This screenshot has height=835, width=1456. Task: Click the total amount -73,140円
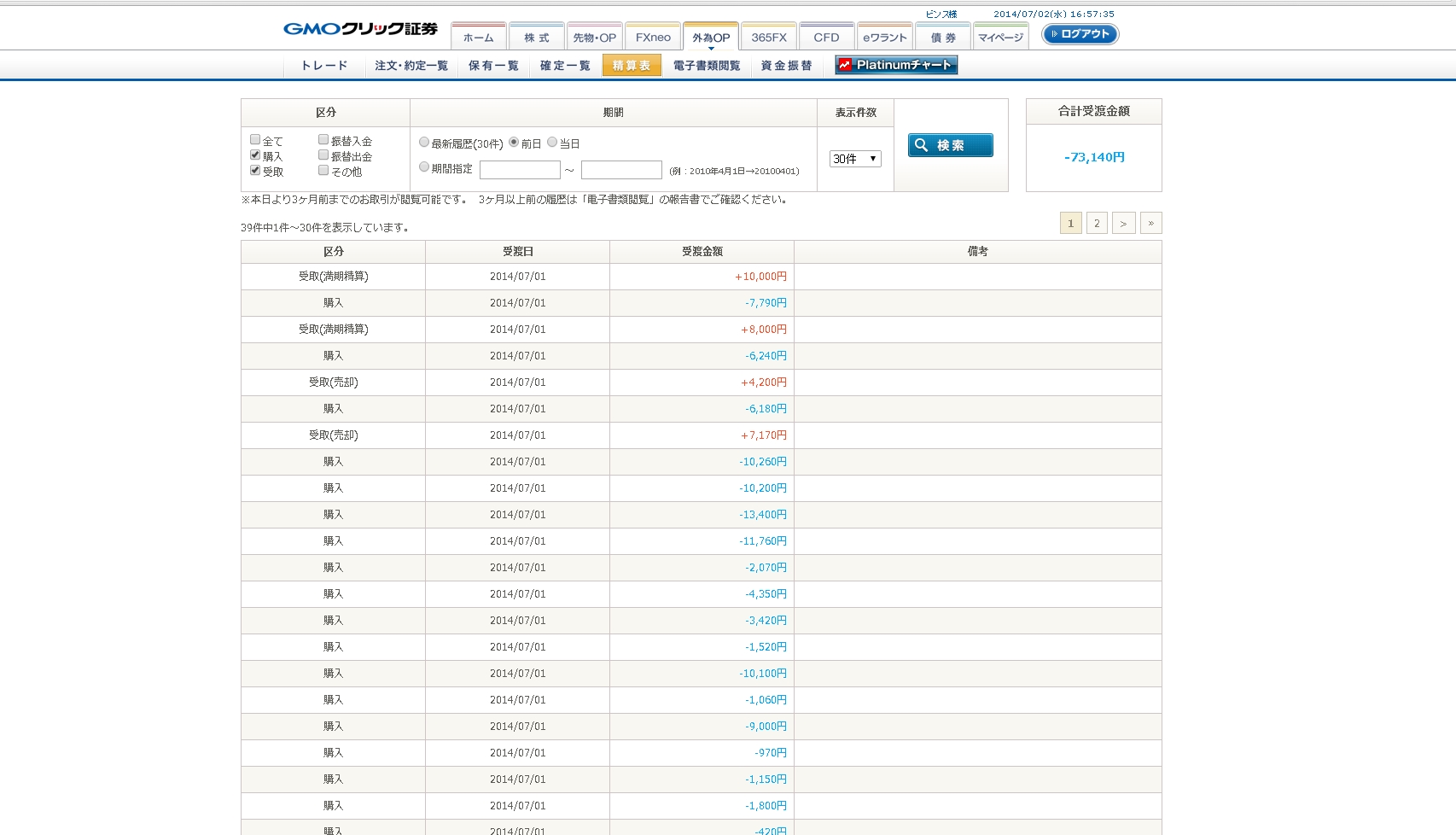[x=1094, y=157]
